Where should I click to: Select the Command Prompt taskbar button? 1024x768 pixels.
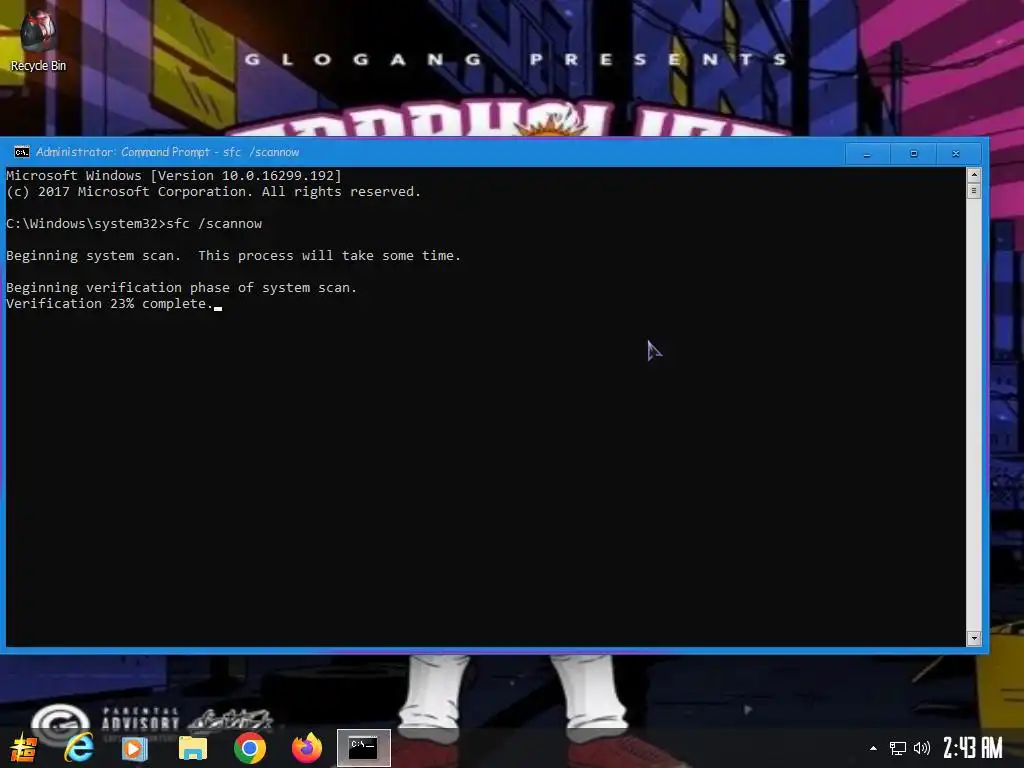pyautogui.click(x=364, y=748)
